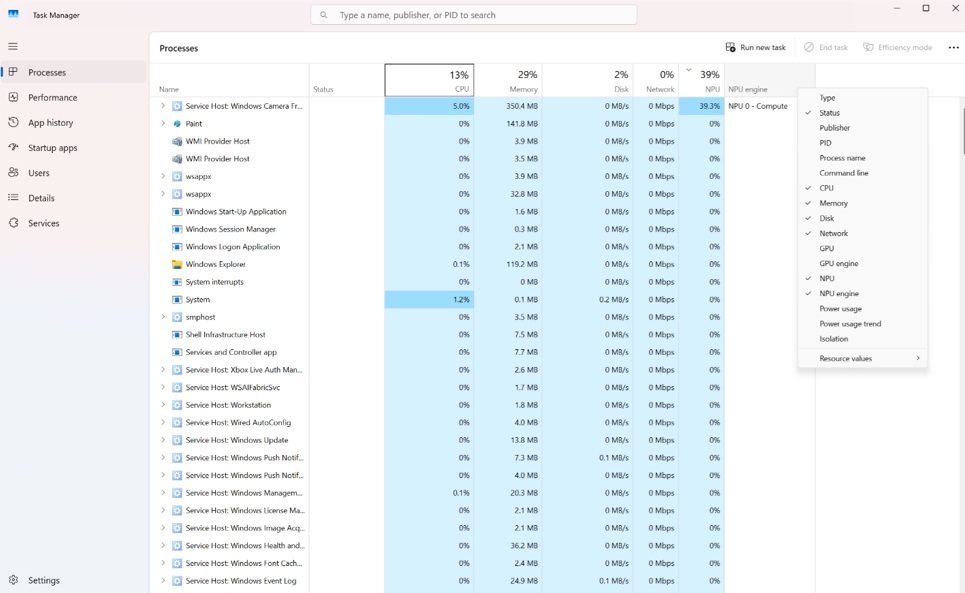
Task: Click the Windows Session Manager icon
Action: point(177,229)
